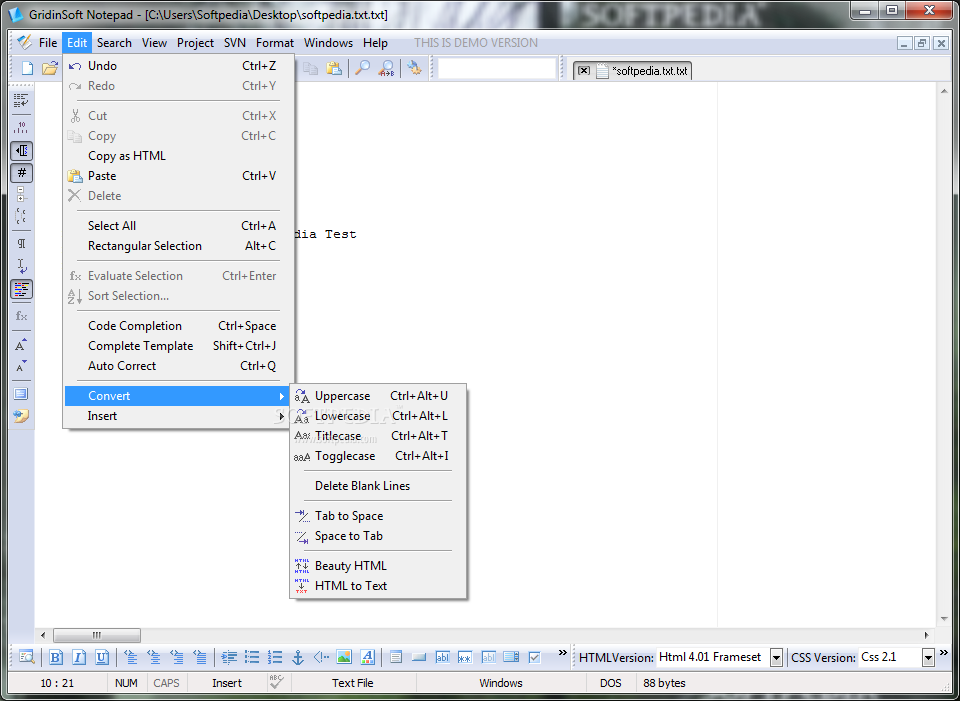Click the Text File status bar entry

pyautogui.click(x=353, y=683)
